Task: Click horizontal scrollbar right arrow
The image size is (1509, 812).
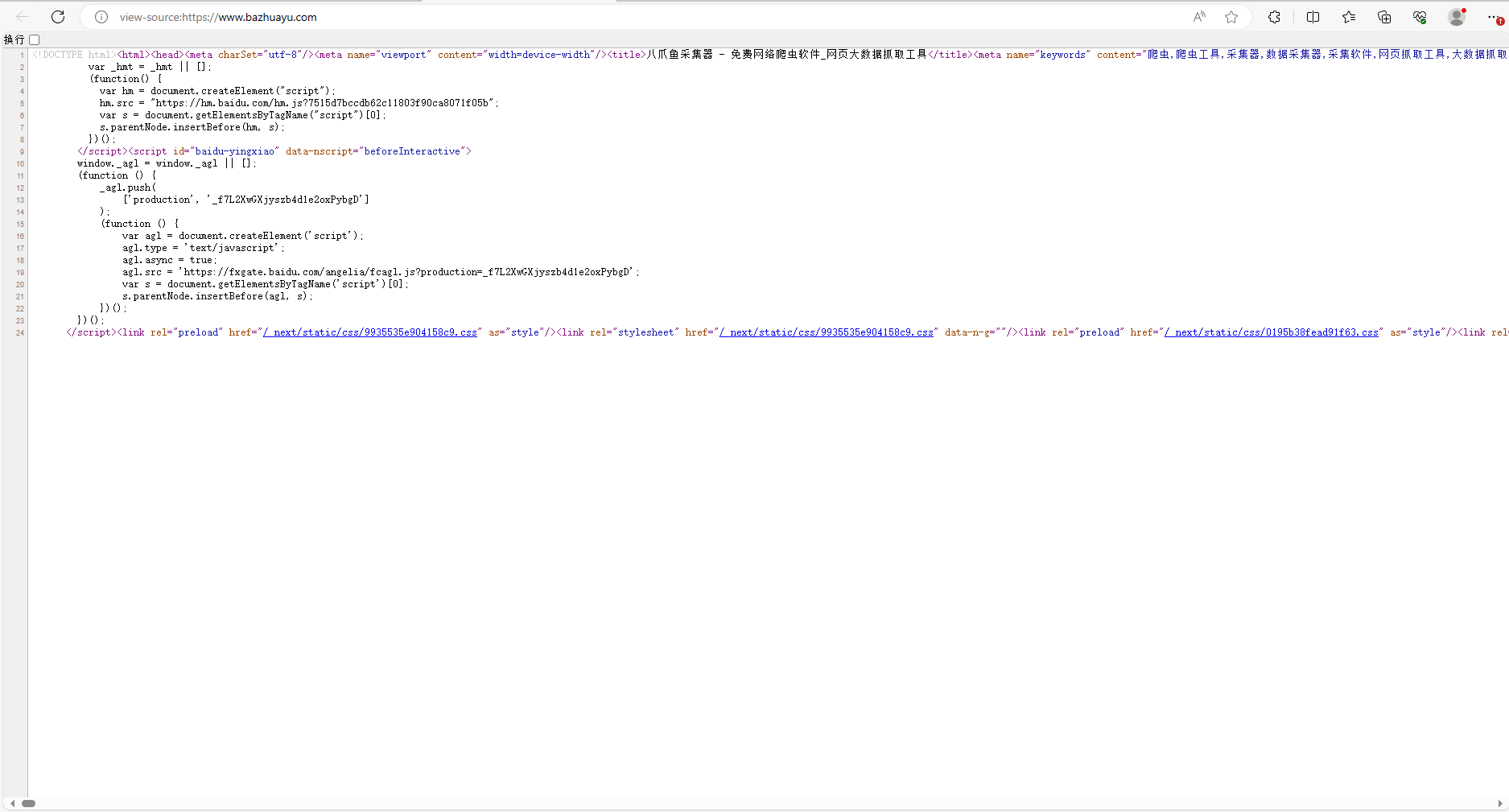Action: pyautogui.click(x=1499, y=803)
